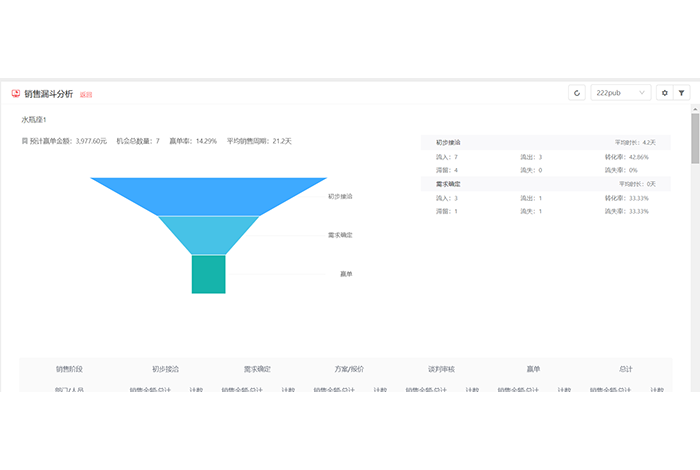The width and height of the screenshot is (700, 470).
Task: Click the 需求确定 funnel chart label
Action: [x=340, y=235]
